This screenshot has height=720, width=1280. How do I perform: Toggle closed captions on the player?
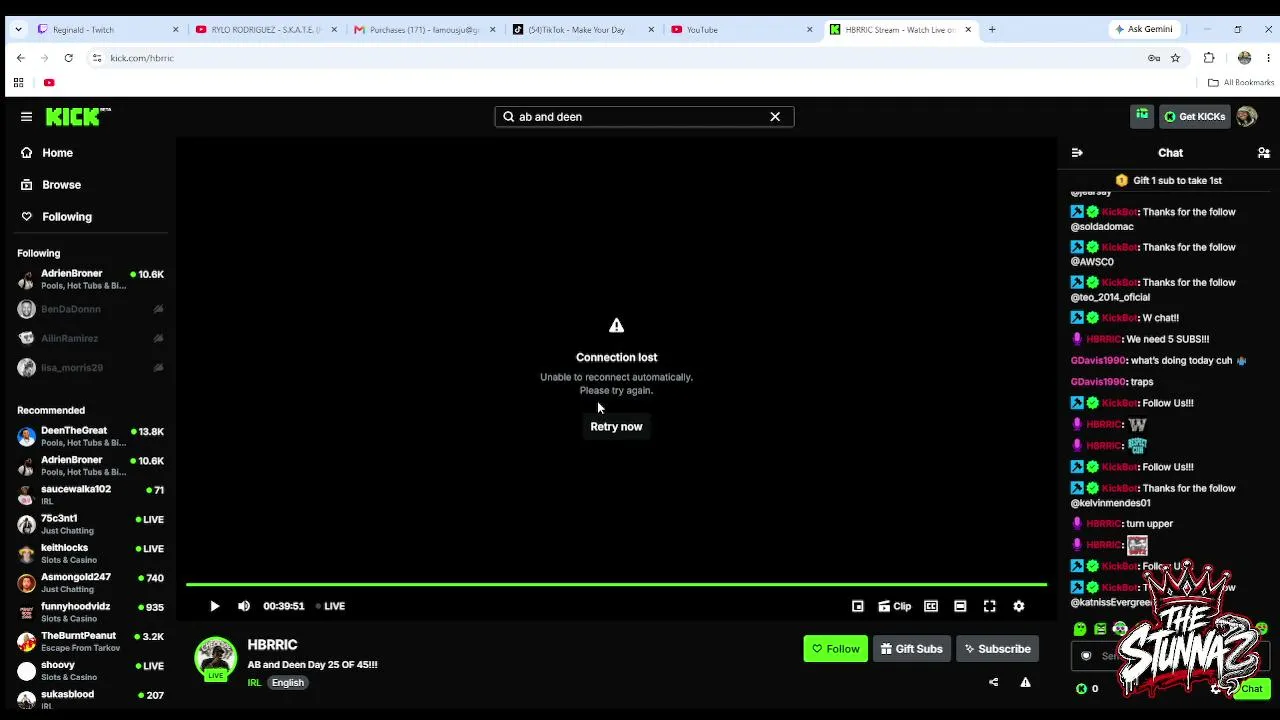point(931,606)
